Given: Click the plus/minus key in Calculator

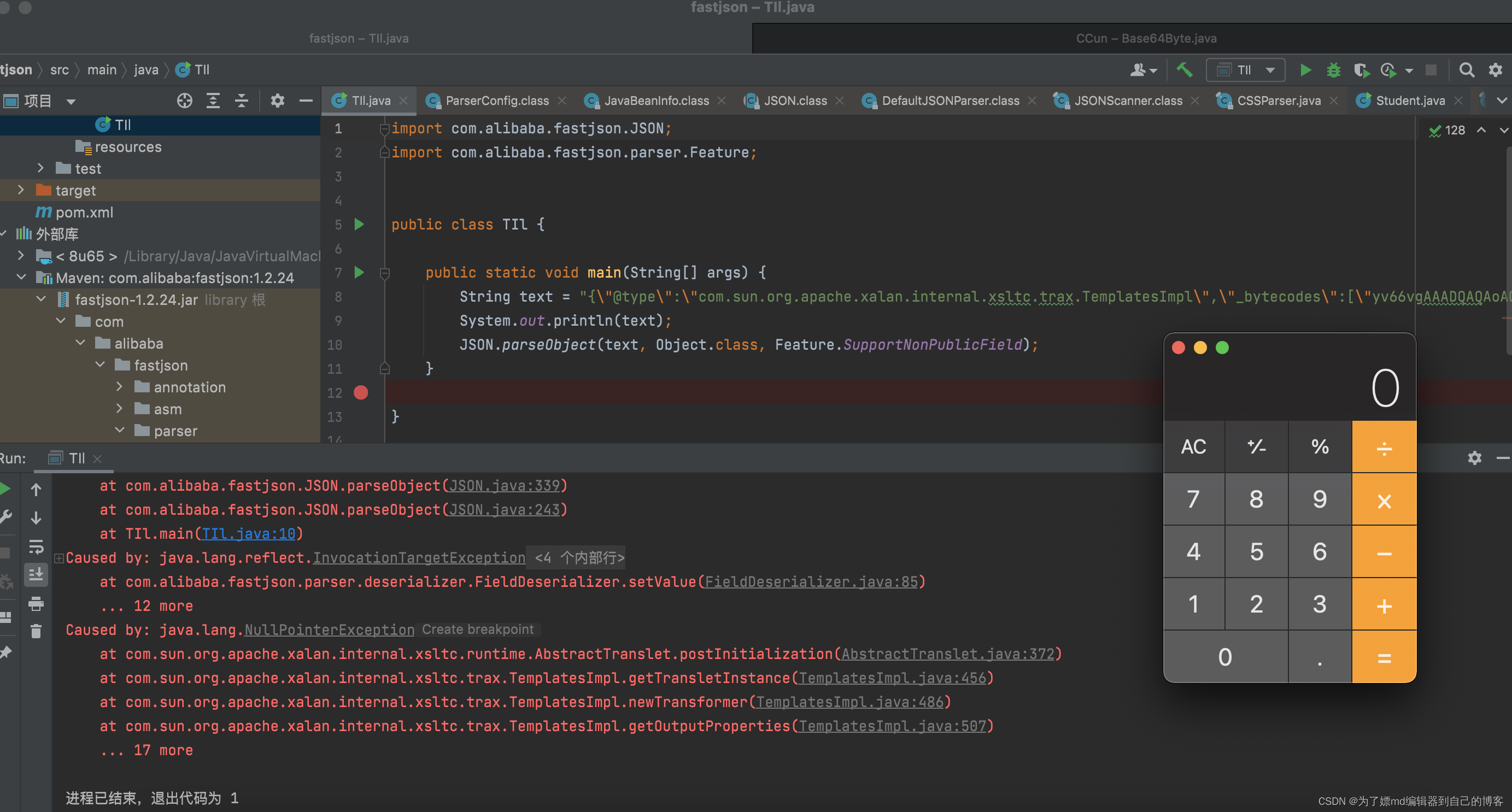Looking at the screenshot, I should [x=1256, y=447].
